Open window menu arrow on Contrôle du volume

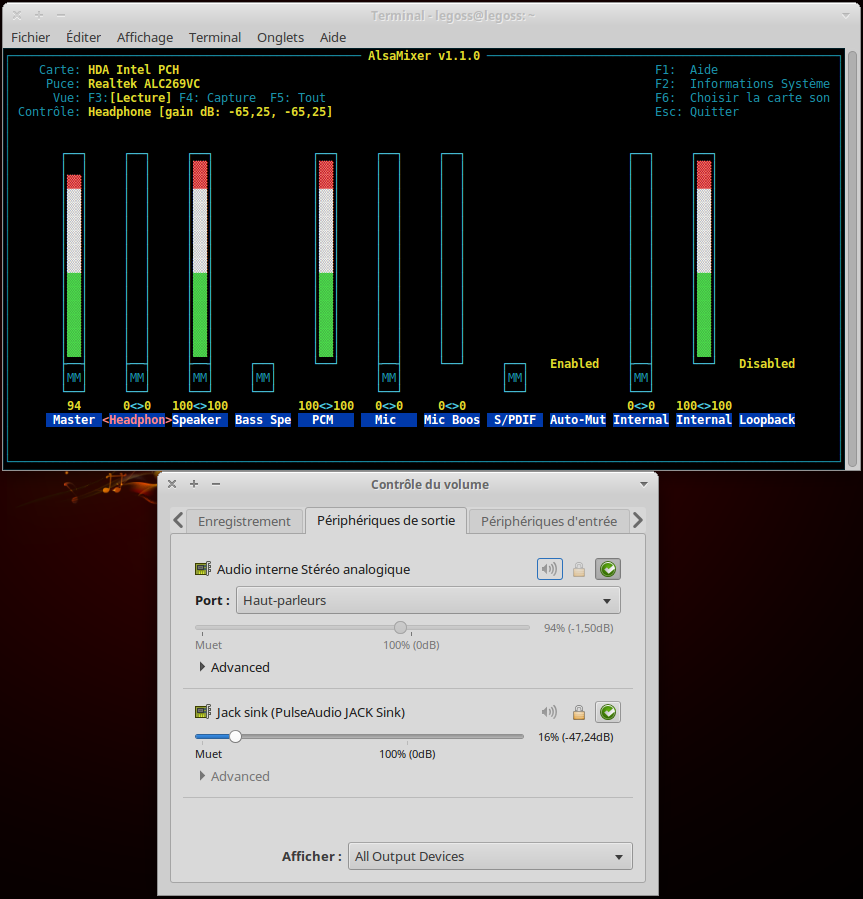(x=644, y=484)
